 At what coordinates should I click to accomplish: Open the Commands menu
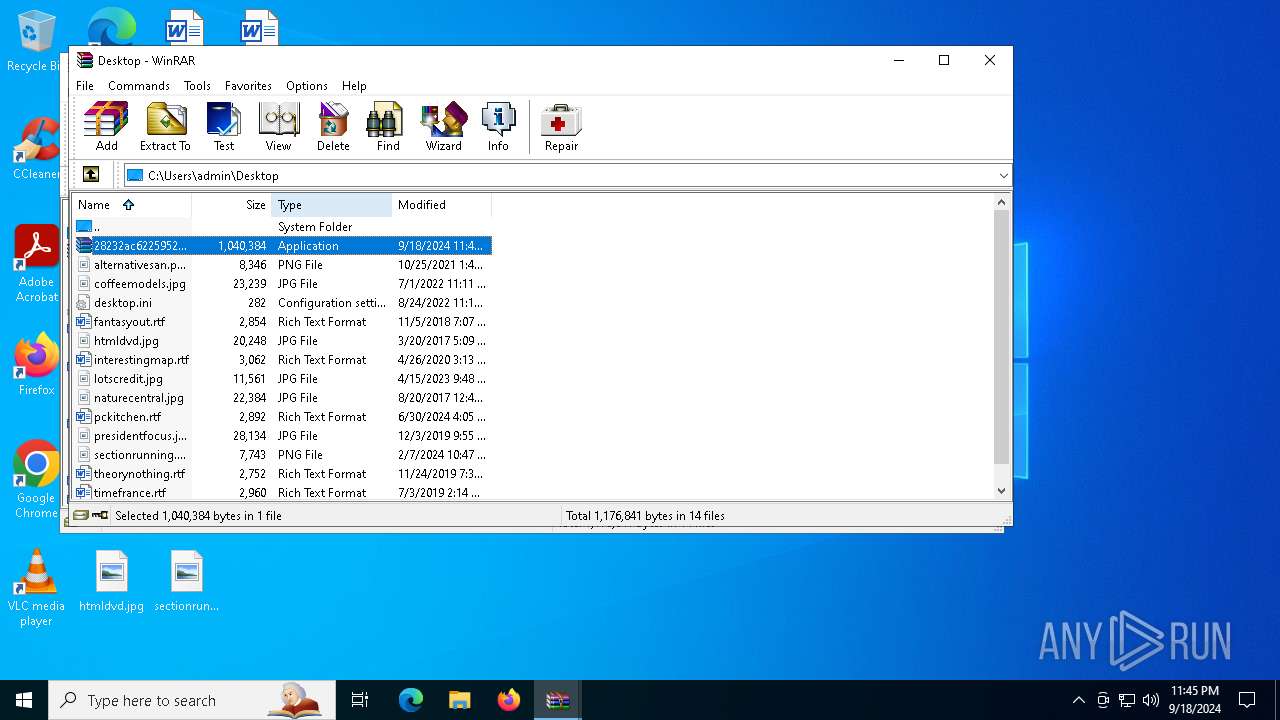(139, 86)
